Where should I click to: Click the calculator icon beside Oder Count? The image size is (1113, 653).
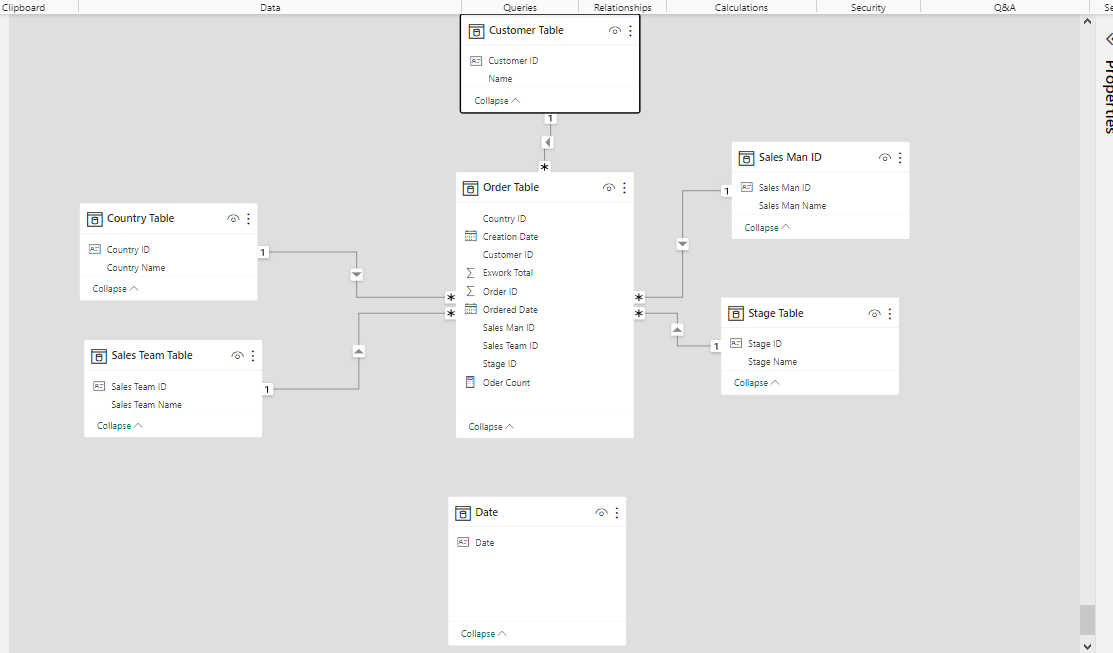coord(470,382)
